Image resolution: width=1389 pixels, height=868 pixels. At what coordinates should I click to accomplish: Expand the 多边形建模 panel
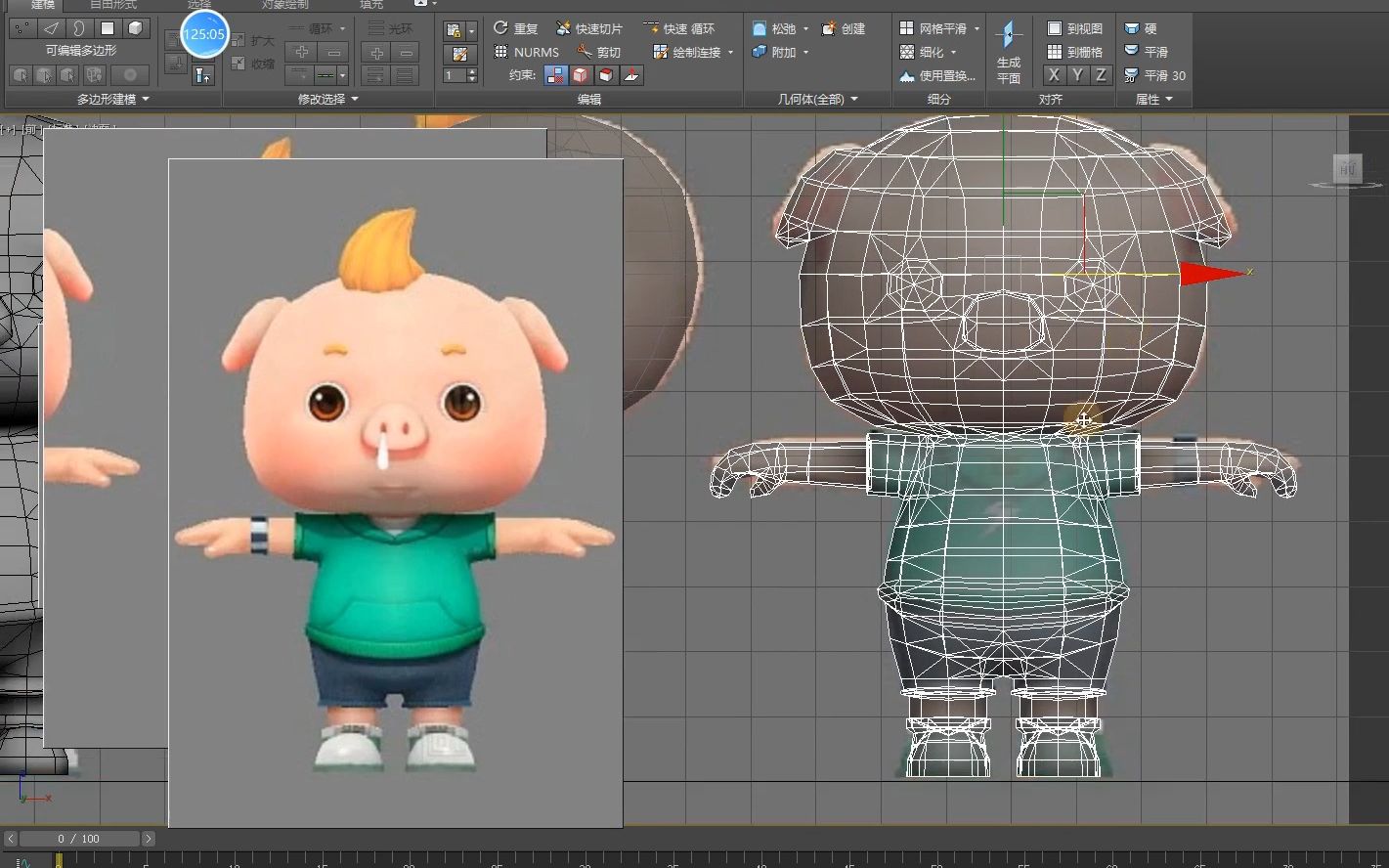pyautogui.click(x=113, y=99)
